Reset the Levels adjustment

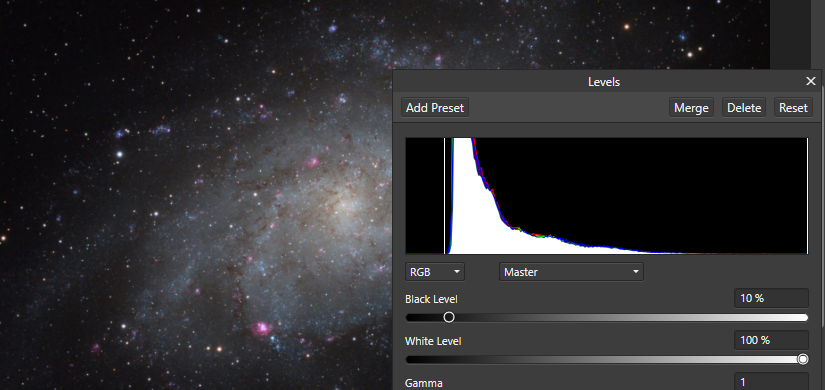point(793,107)
